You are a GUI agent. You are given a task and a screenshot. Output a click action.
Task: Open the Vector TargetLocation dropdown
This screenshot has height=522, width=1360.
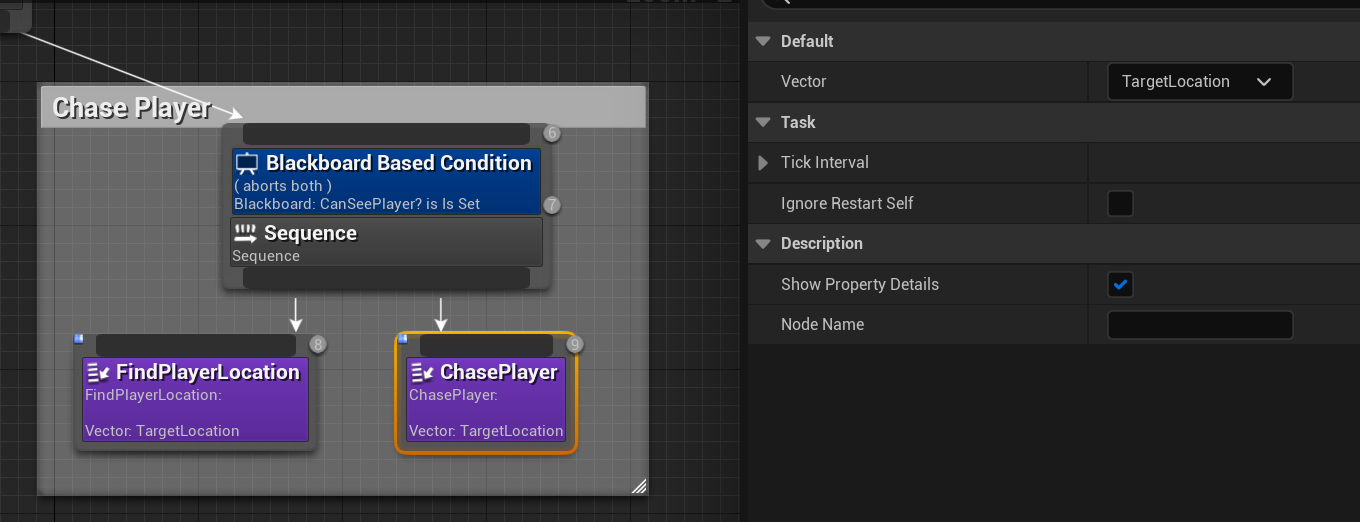click(x=1199, y=82)
